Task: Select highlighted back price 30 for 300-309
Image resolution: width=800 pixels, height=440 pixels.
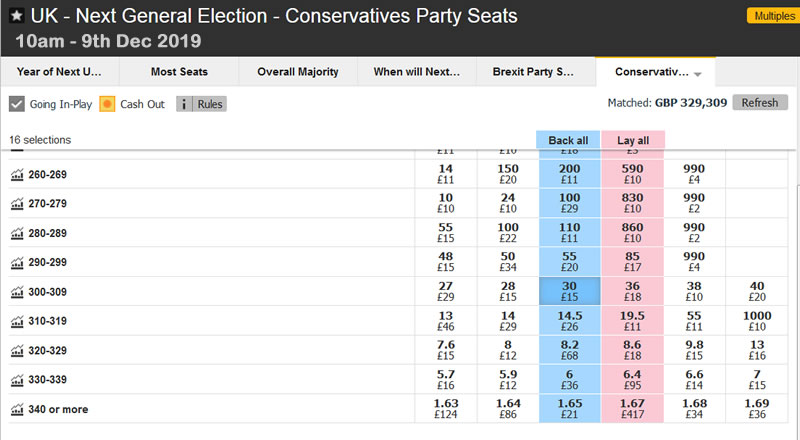Action: (x=568, y=291)
